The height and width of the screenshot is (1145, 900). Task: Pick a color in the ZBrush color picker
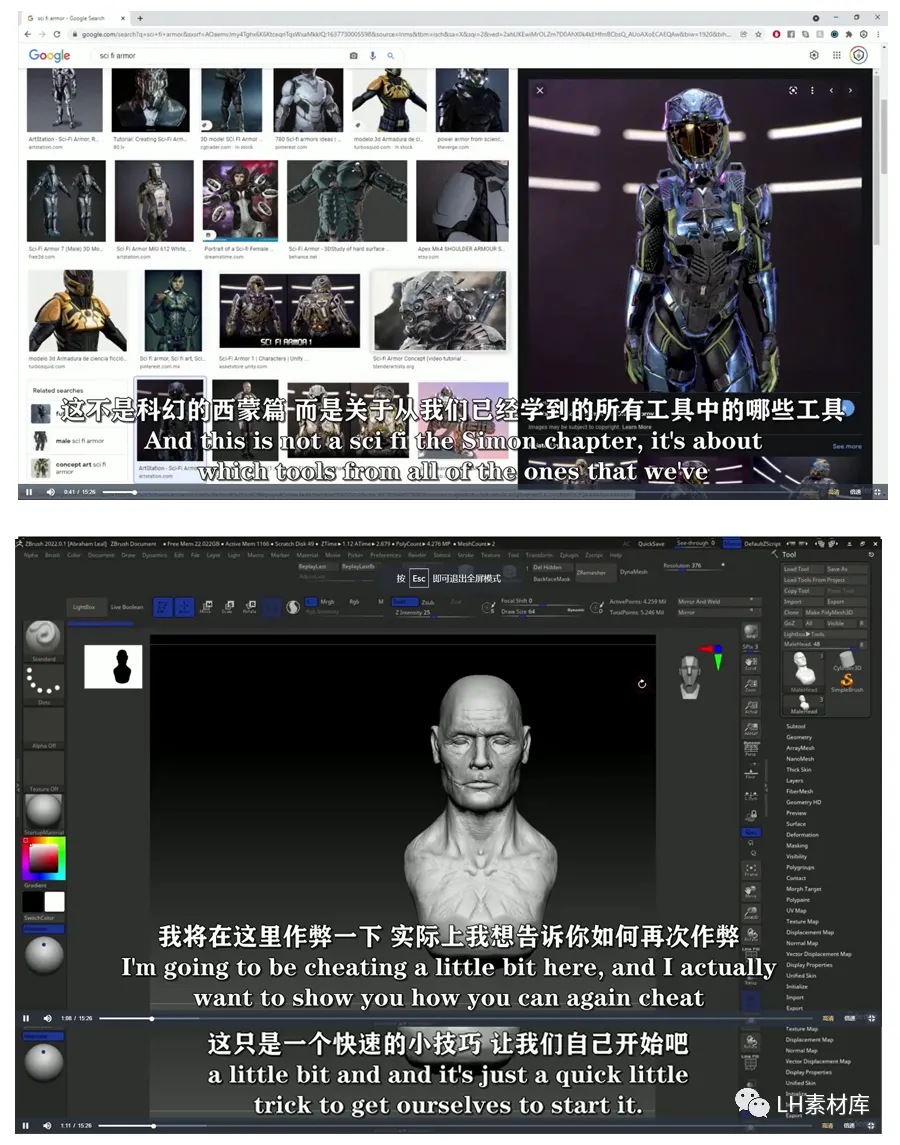point(44,858)
